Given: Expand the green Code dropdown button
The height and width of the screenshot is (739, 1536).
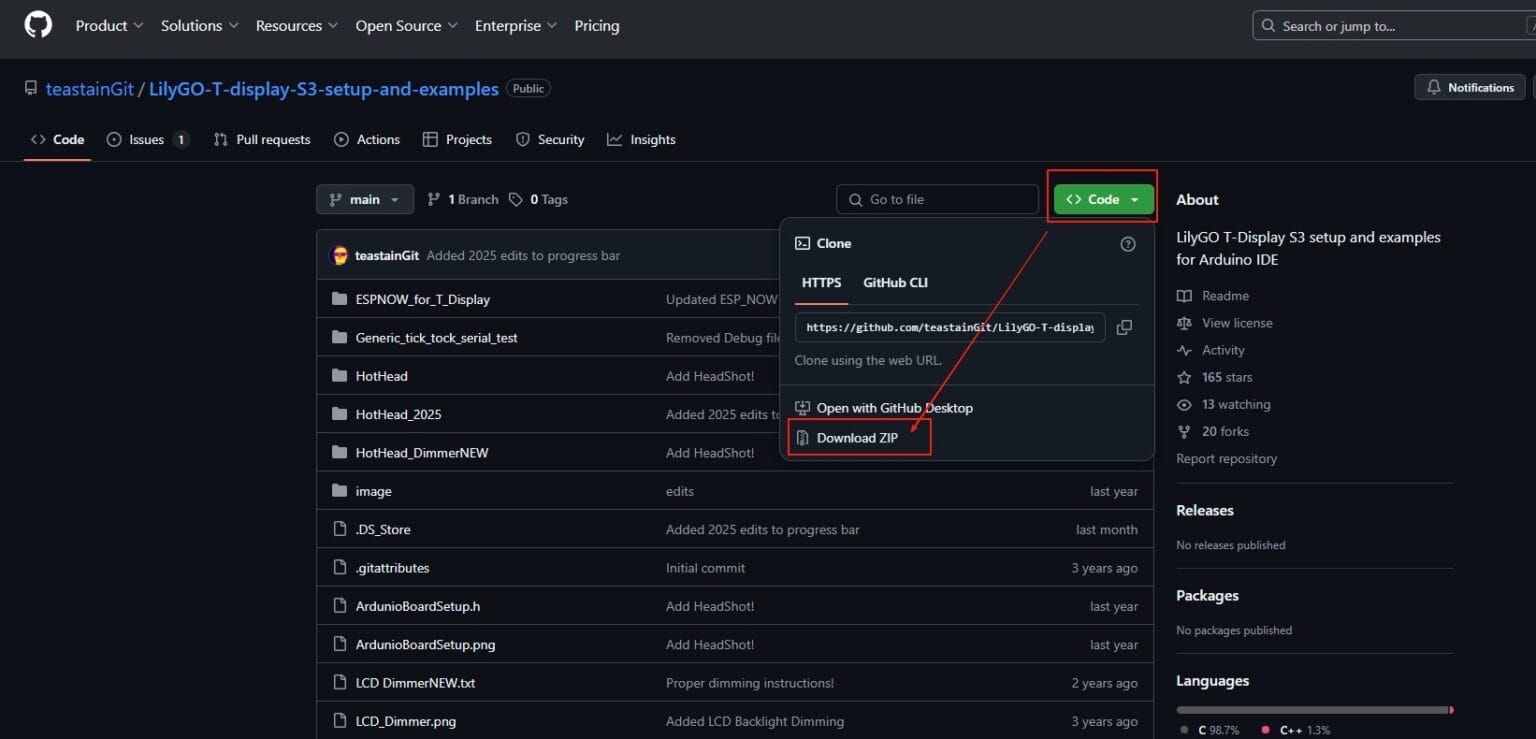Looking at the screenshot, I should (1103, 199).
